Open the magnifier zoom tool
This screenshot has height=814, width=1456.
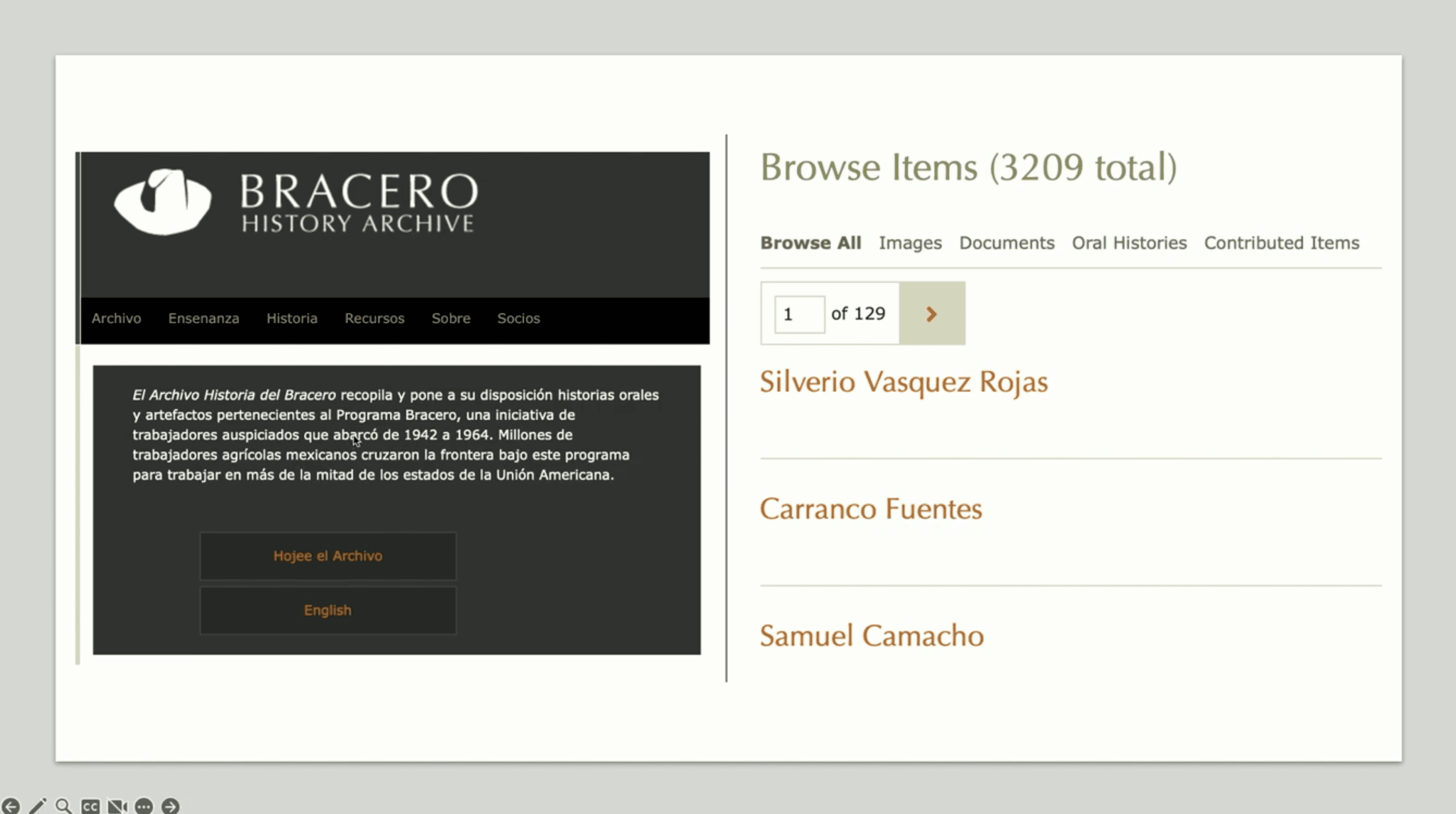(x=63, y=805)
